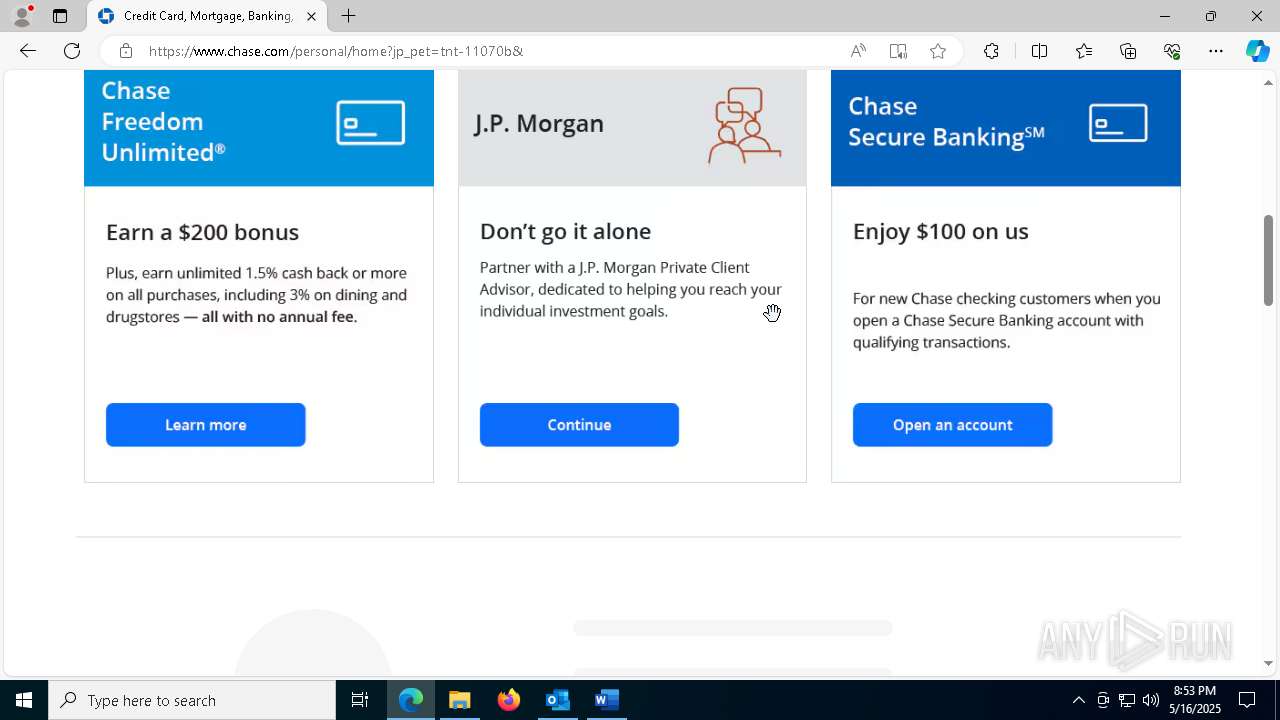
Task: Click the taskbar search box
Action: pos(192,700)
